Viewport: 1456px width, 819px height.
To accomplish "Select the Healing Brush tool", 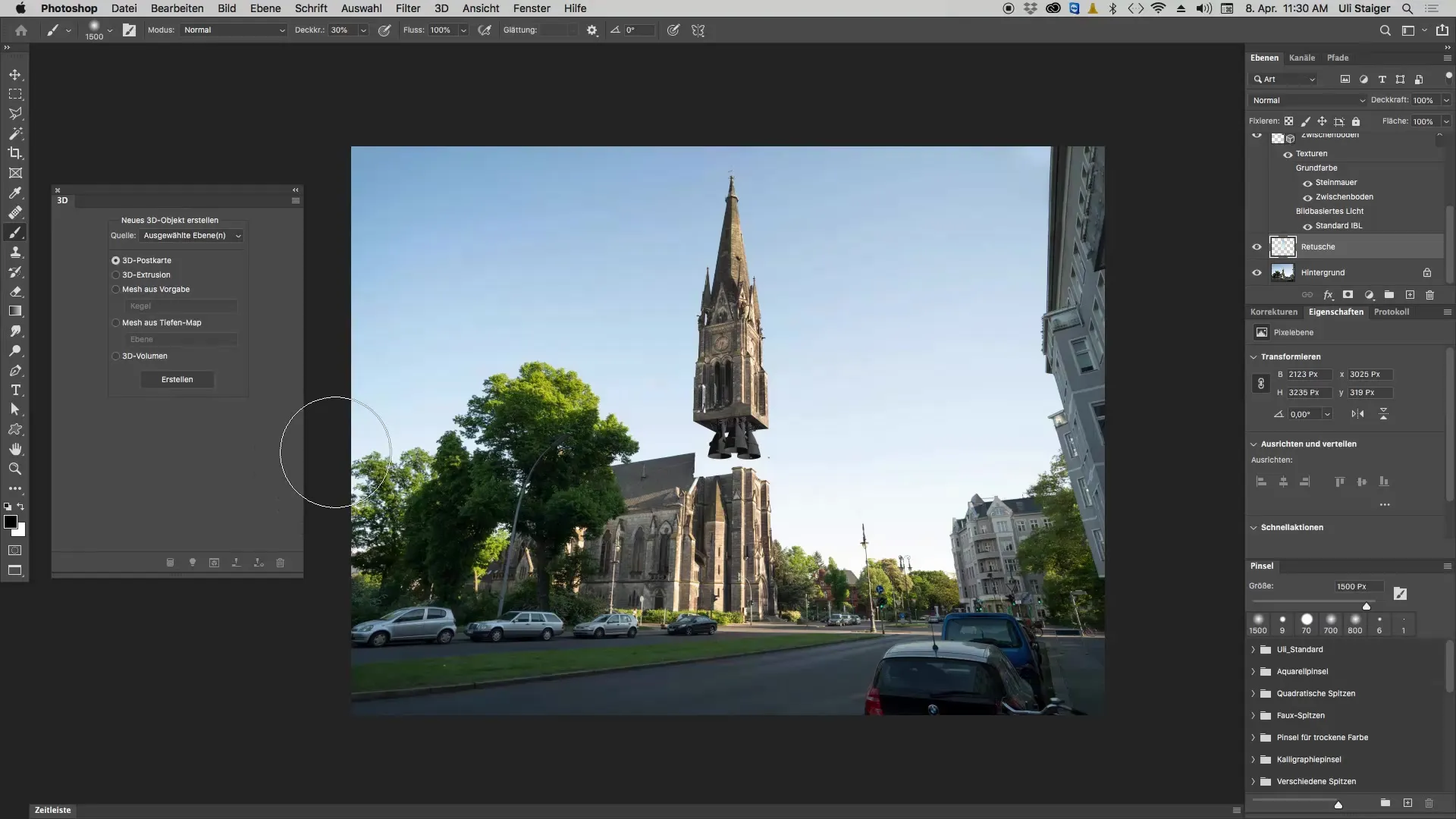I will [x=15, y=212].
